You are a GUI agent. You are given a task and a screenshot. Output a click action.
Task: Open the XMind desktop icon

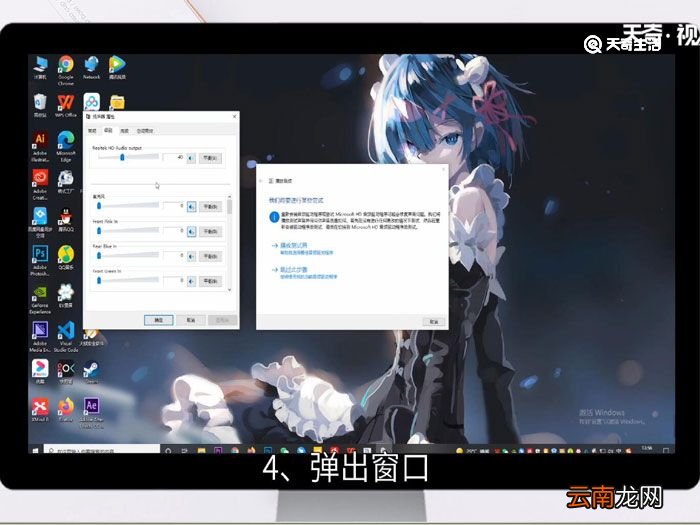[40, 410]
